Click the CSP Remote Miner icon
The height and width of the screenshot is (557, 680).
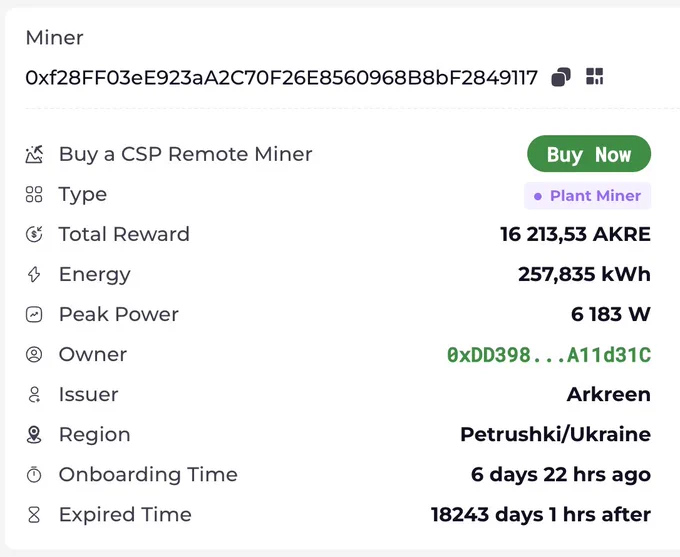(34, 154)
